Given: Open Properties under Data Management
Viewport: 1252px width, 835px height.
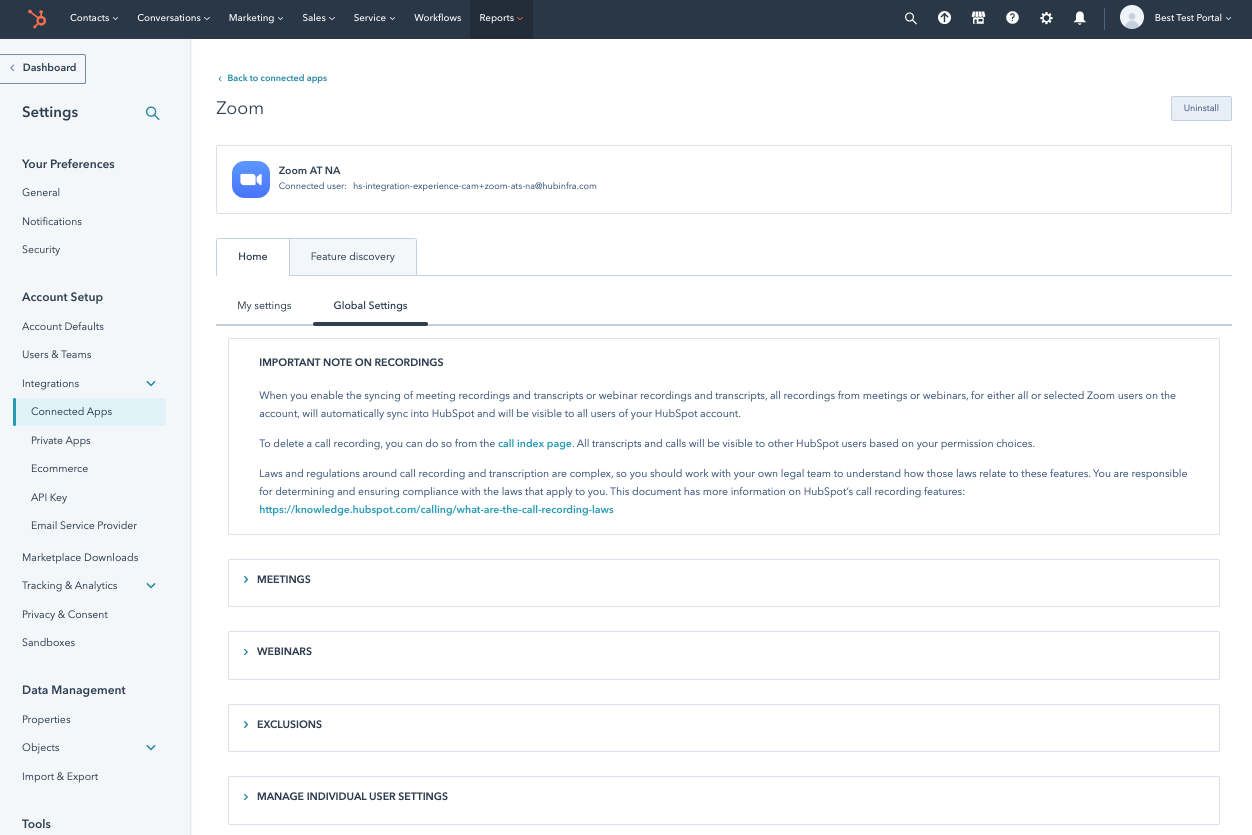Looking at the screenshot, I should (46, 720).
